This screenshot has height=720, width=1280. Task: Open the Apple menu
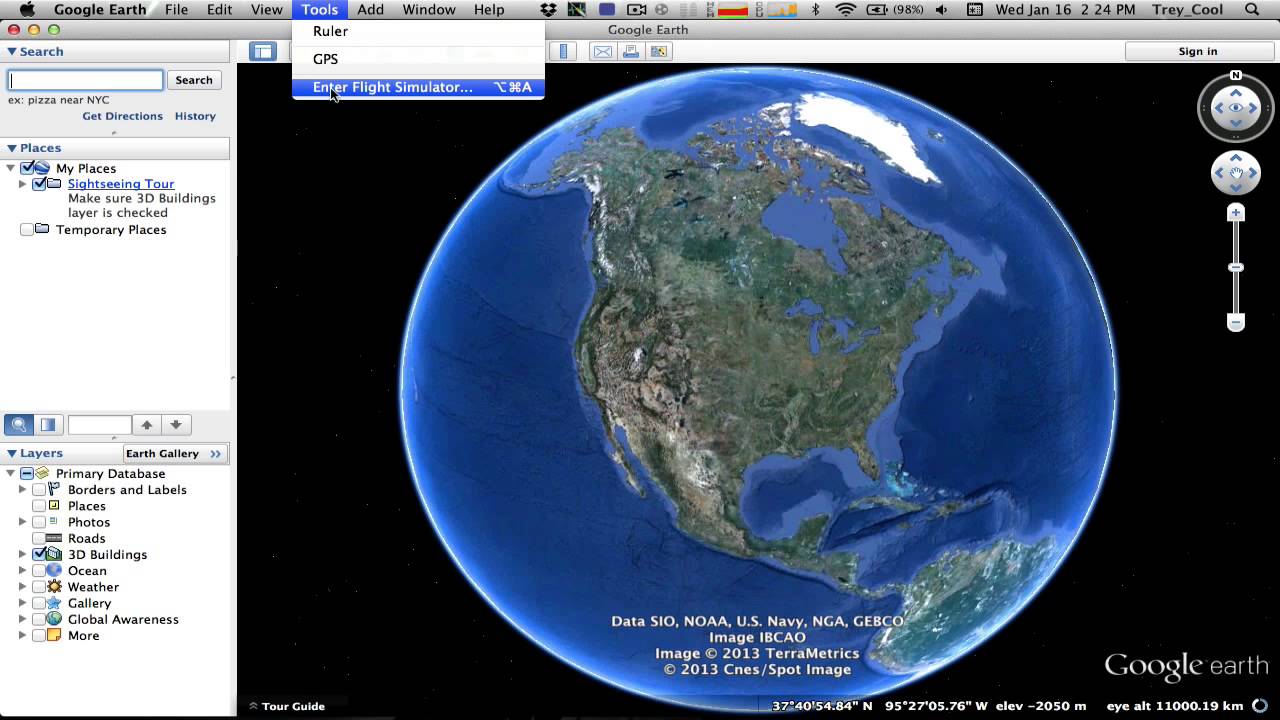(27, 10)
